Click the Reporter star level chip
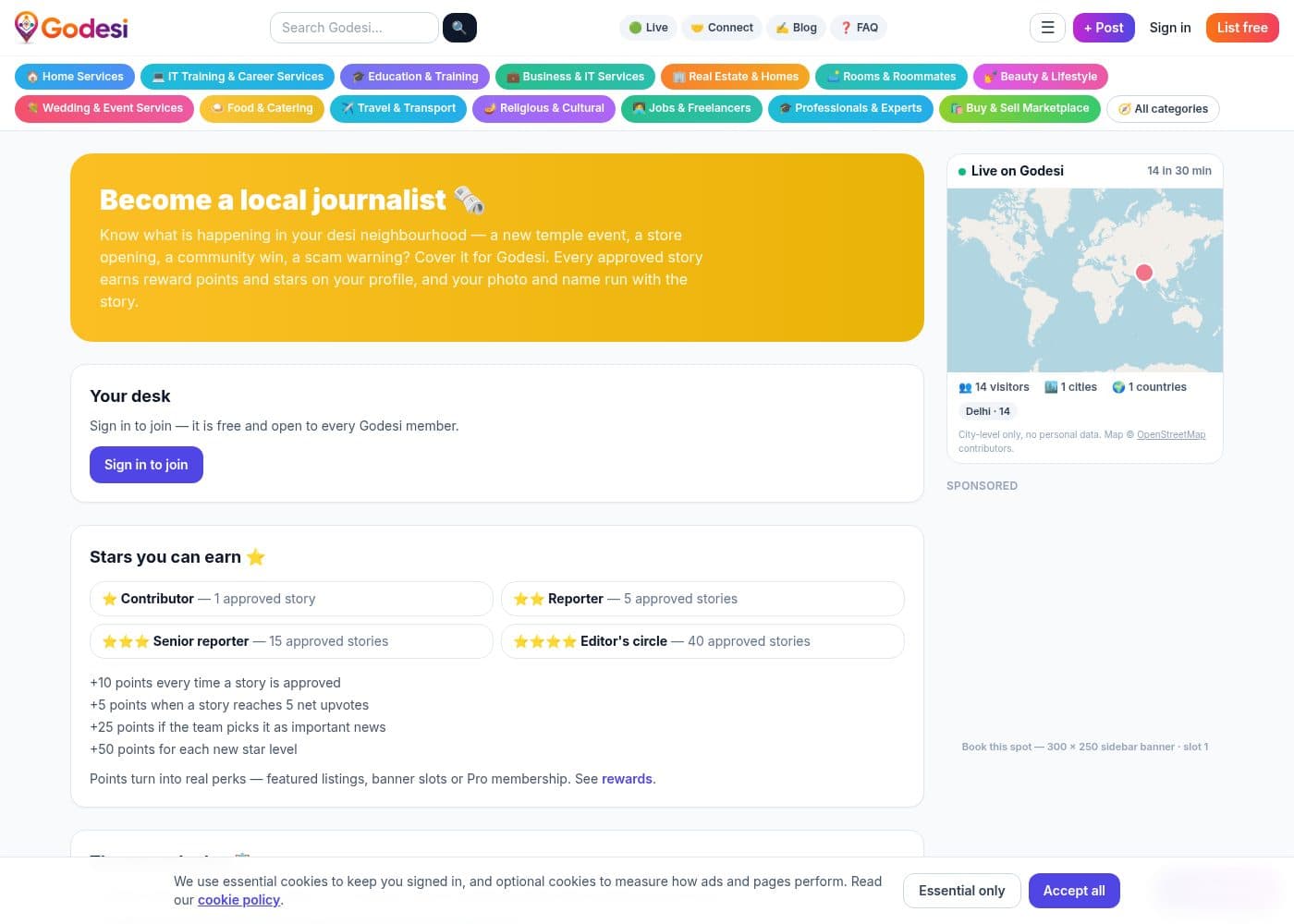The width and height of the screenshot is (1294, 924). (702, 599)
